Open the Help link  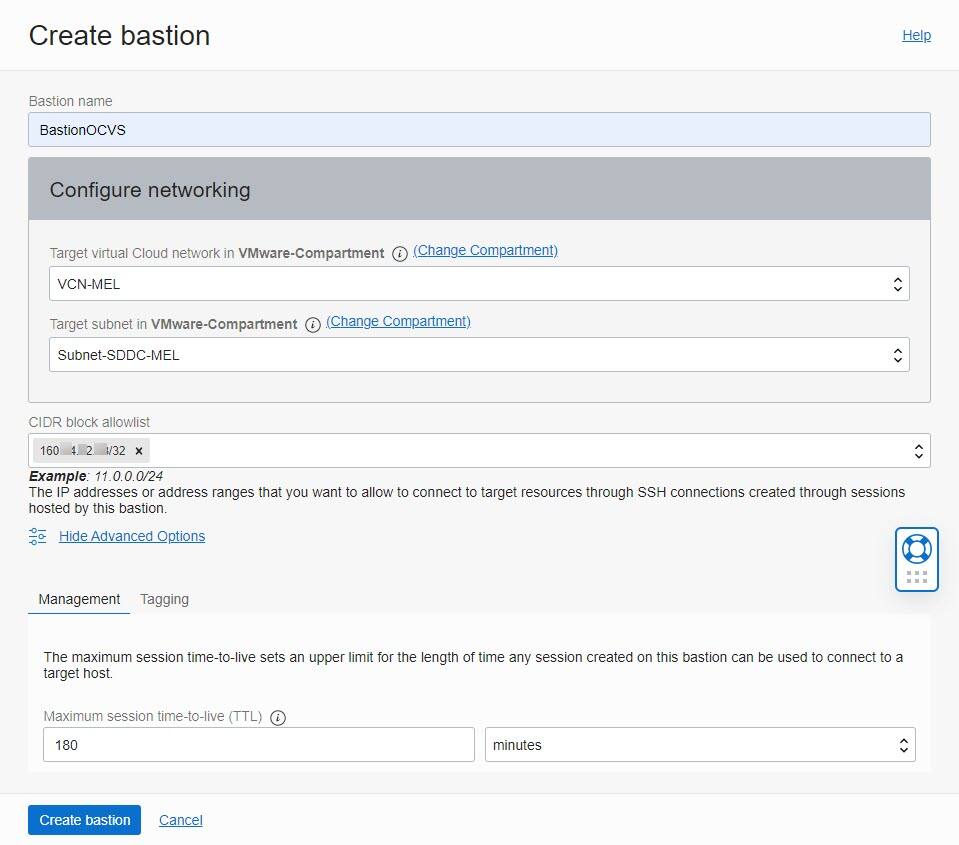916,35
